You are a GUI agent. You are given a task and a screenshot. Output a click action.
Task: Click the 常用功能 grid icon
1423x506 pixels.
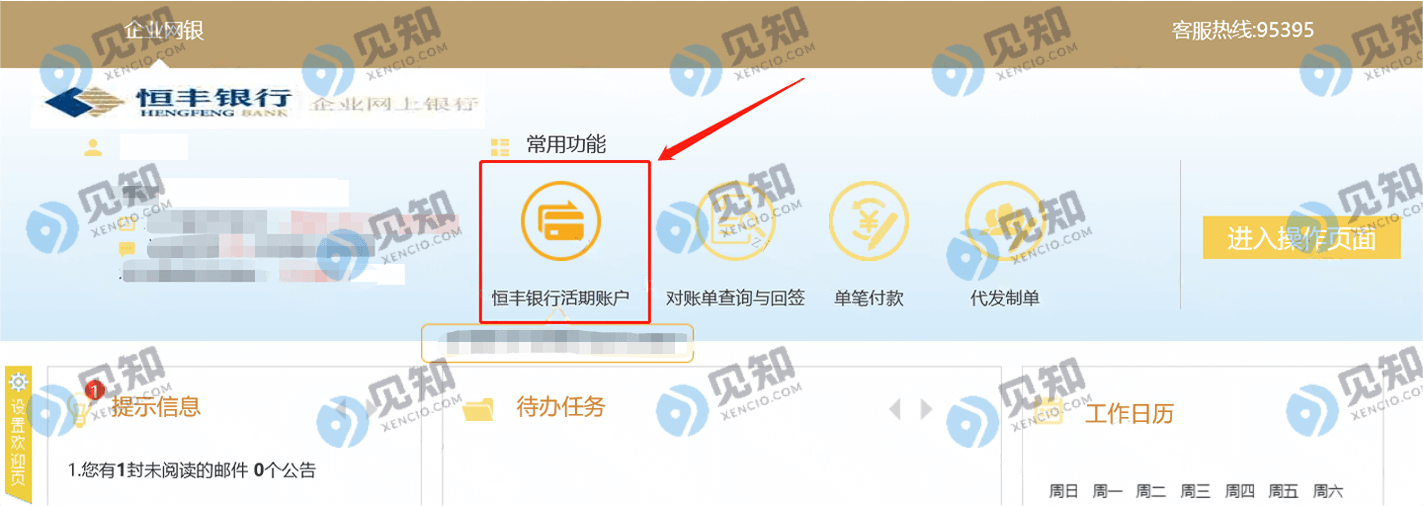(x=500, y=147)
